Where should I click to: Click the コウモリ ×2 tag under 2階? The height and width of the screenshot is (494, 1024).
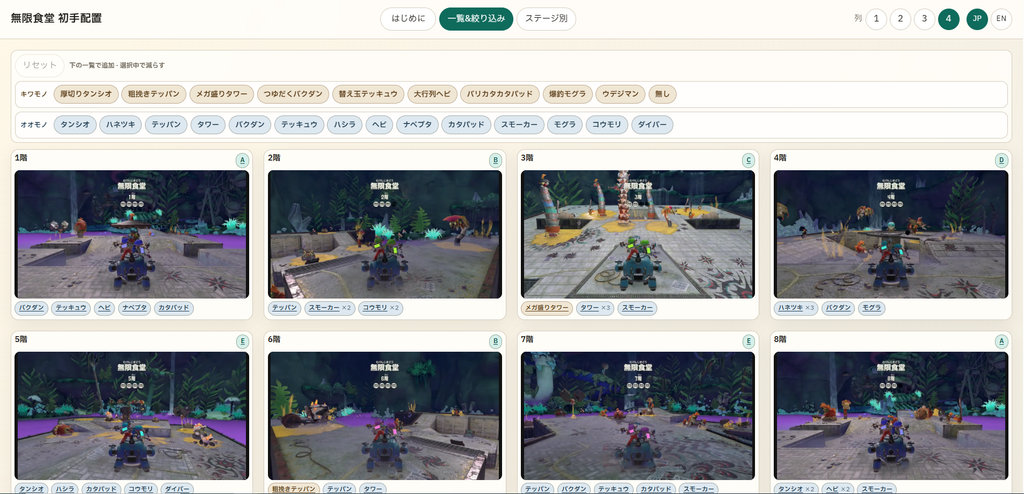381,308
